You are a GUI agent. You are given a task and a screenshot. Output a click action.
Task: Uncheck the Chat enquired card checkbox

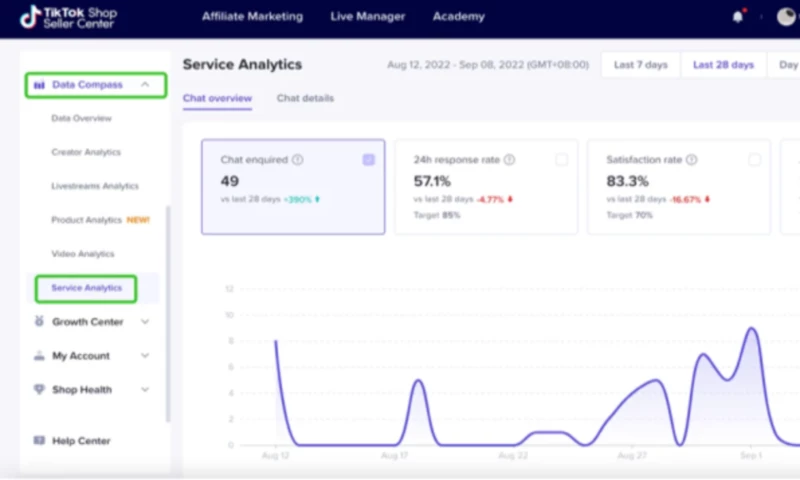click(369, 159)
